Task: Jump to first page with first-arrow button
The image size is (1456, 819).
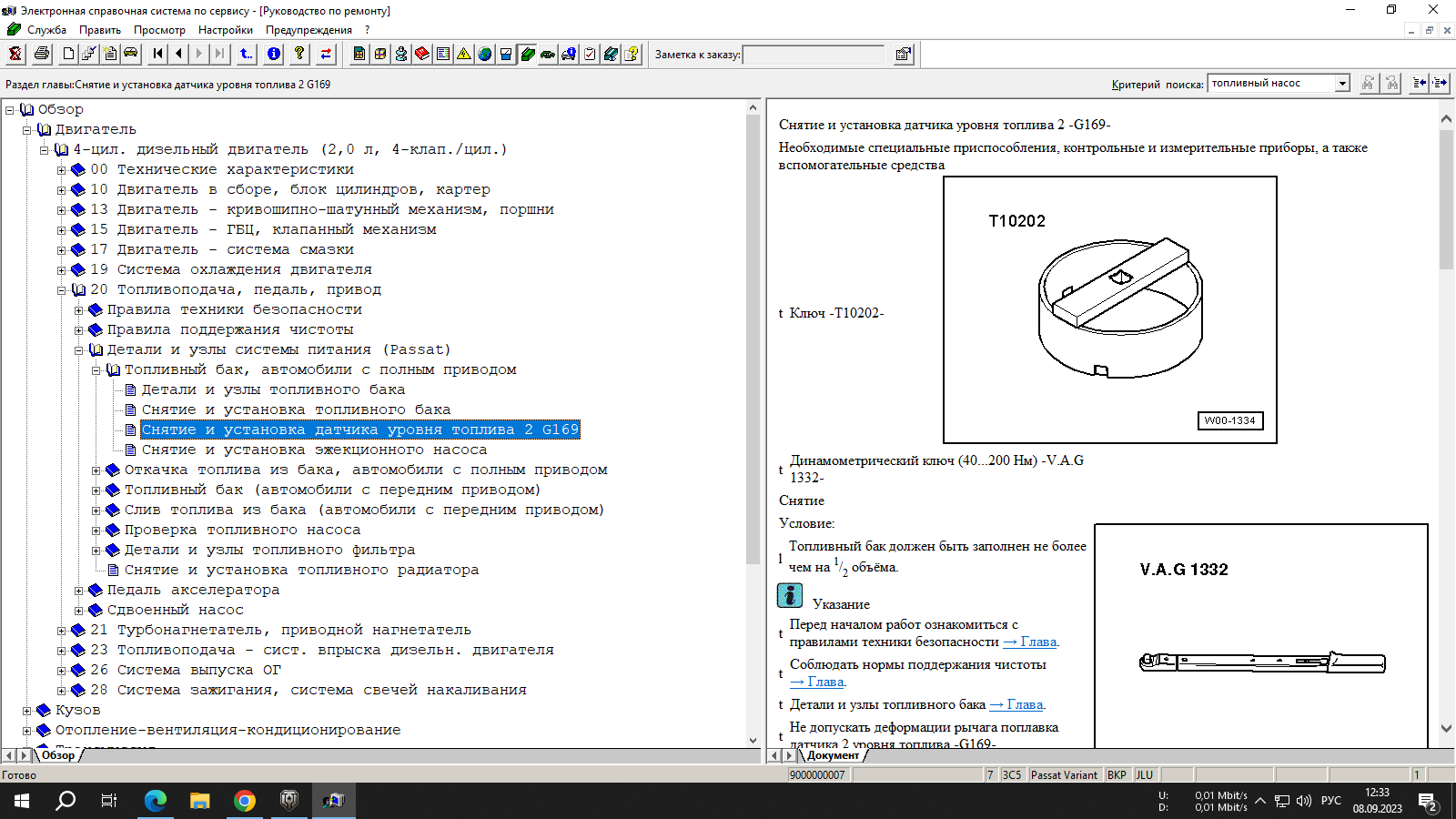Action: [x=158, y=54]
